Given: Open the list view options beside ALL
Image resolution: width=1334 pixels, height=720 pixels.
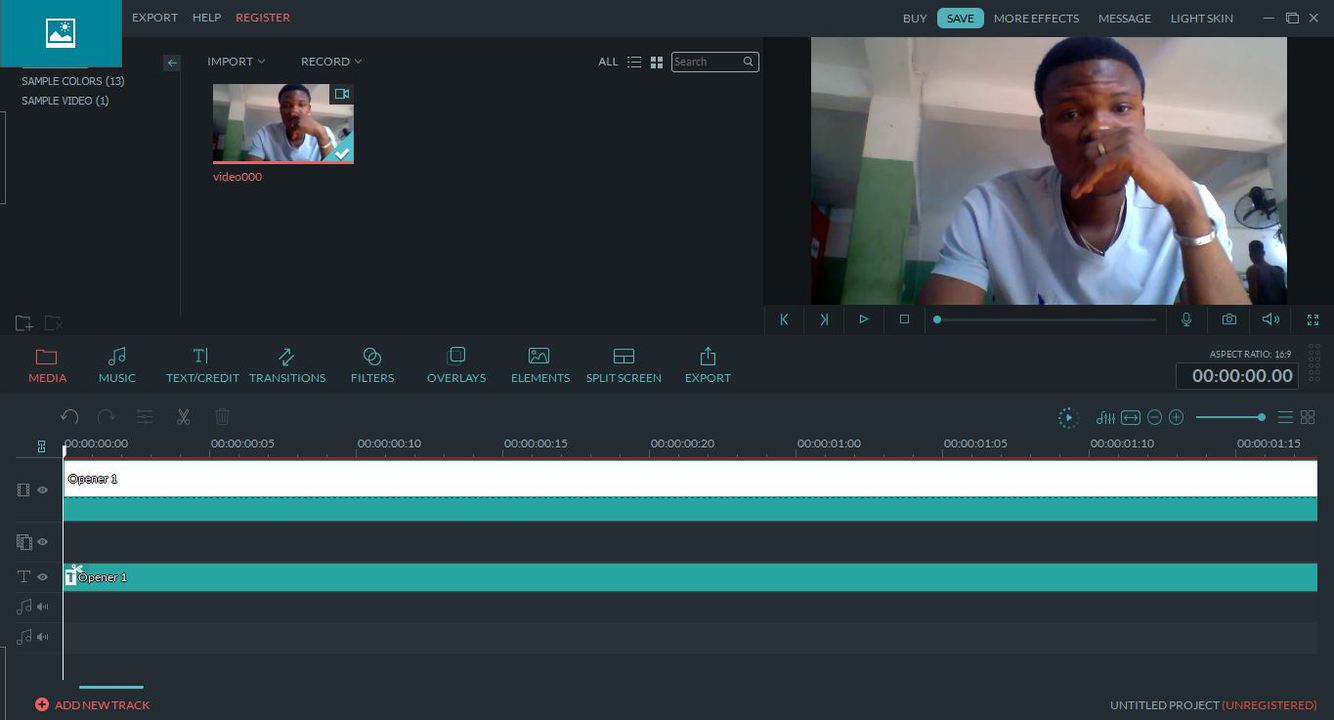Looking at the screenshot, I should [x=634, y=61].
